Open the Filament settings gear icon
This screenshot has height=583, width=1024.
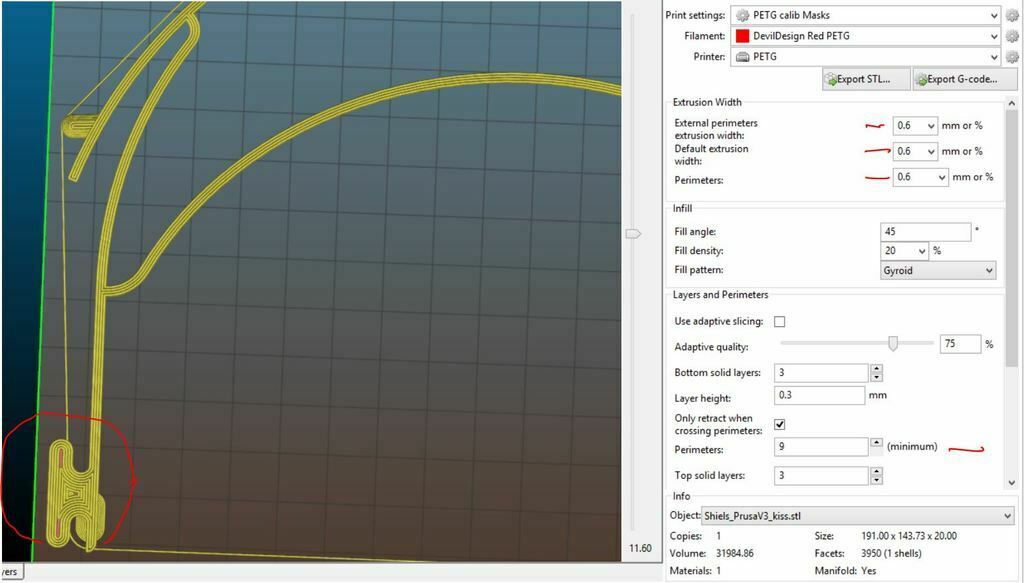pyautogui.click(x=1012, y=36)
